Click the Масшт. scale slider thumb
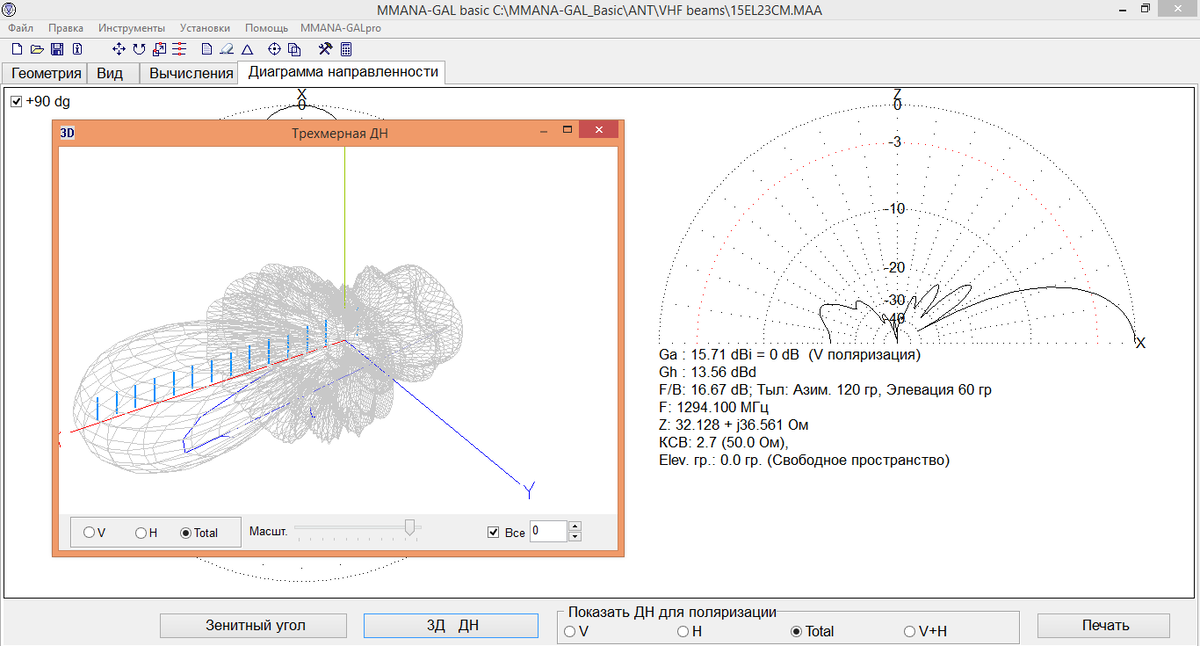1200x646 pixels. point(409,528)
